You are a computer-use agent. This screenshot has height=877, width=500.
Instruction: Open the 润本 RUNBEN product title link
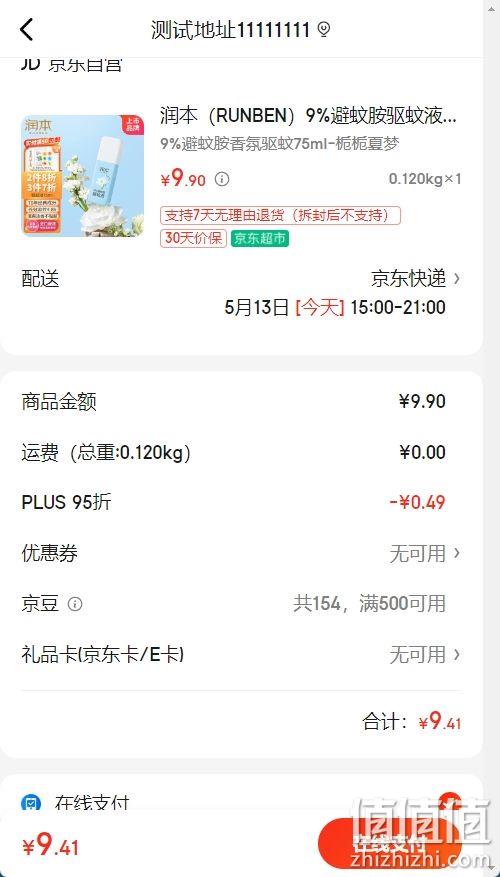tap(308, 117)
